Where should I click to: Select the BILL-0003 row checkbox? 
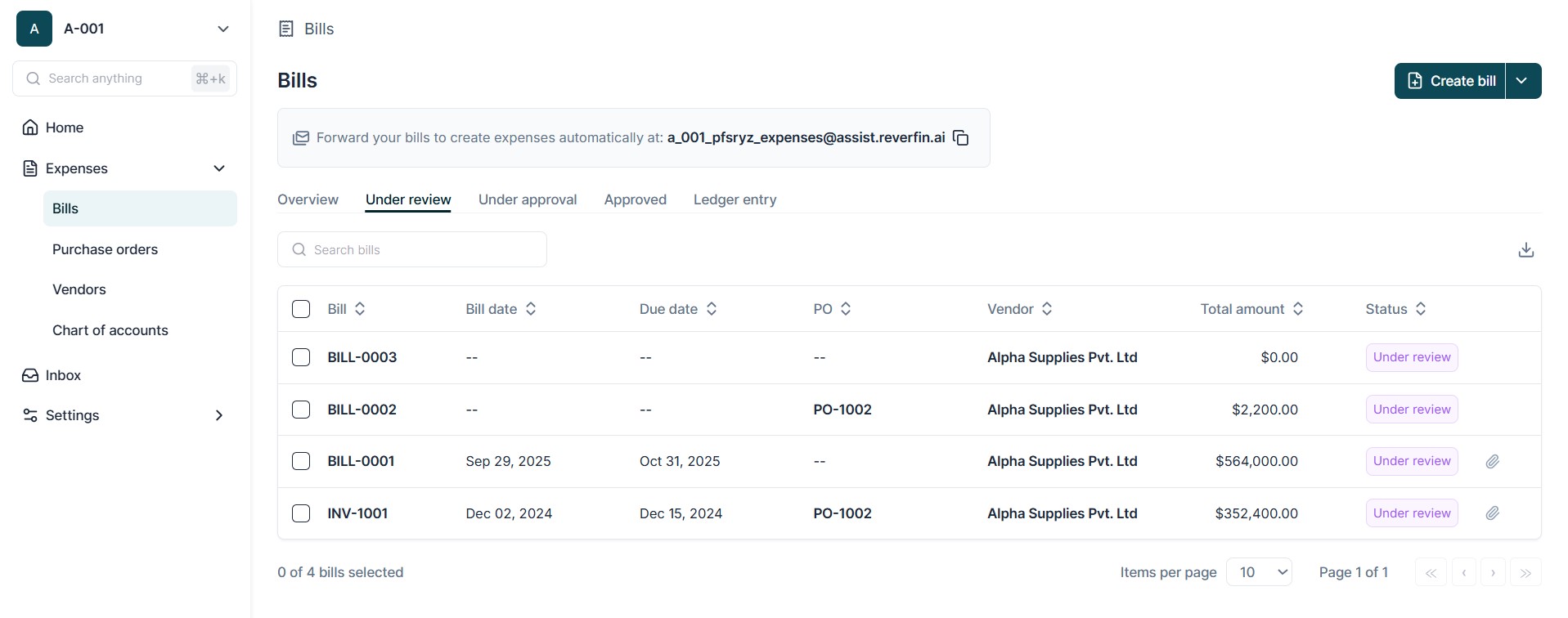pos(301,357)
